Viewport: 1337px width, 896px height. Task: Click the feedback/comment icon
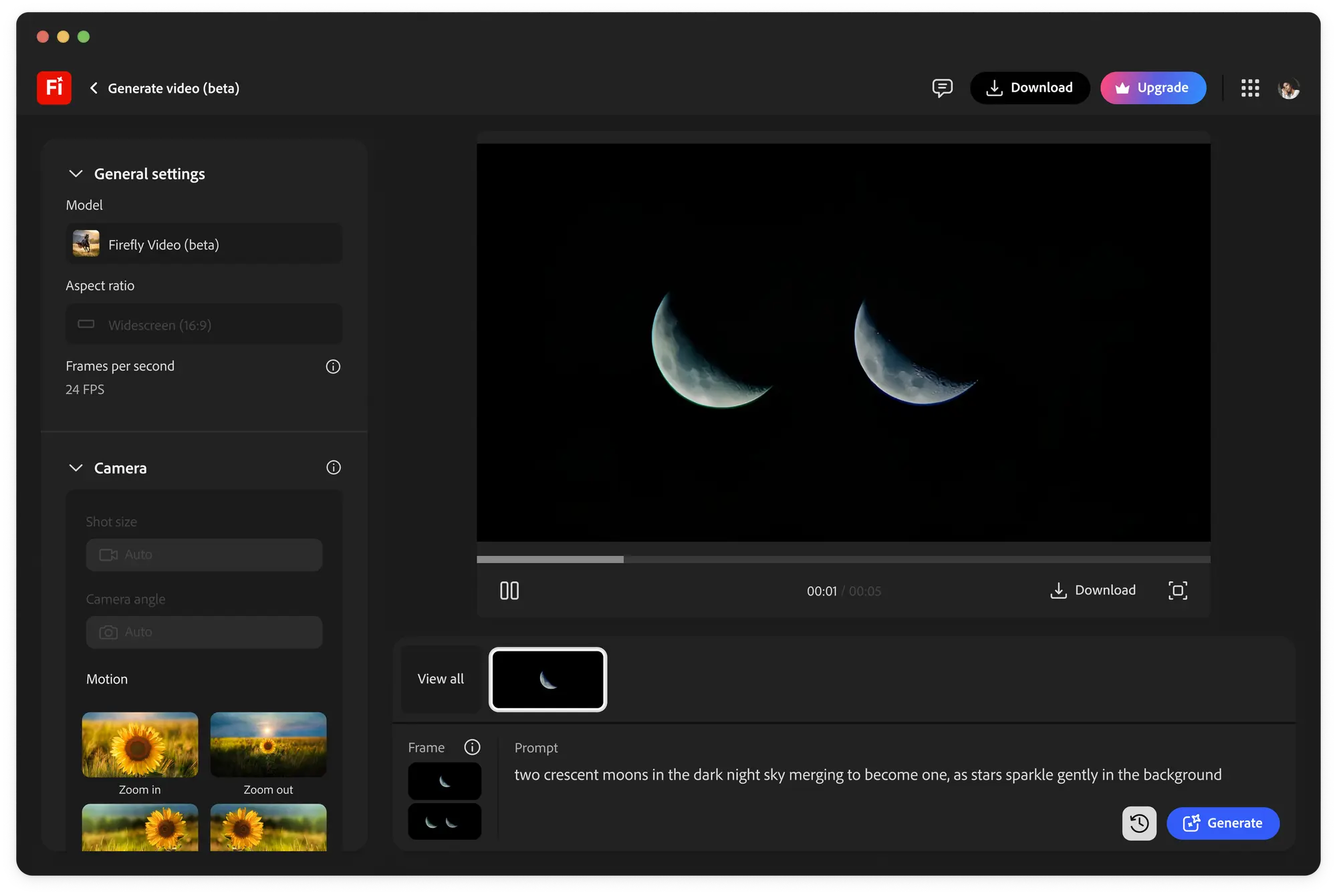point(942,88)
